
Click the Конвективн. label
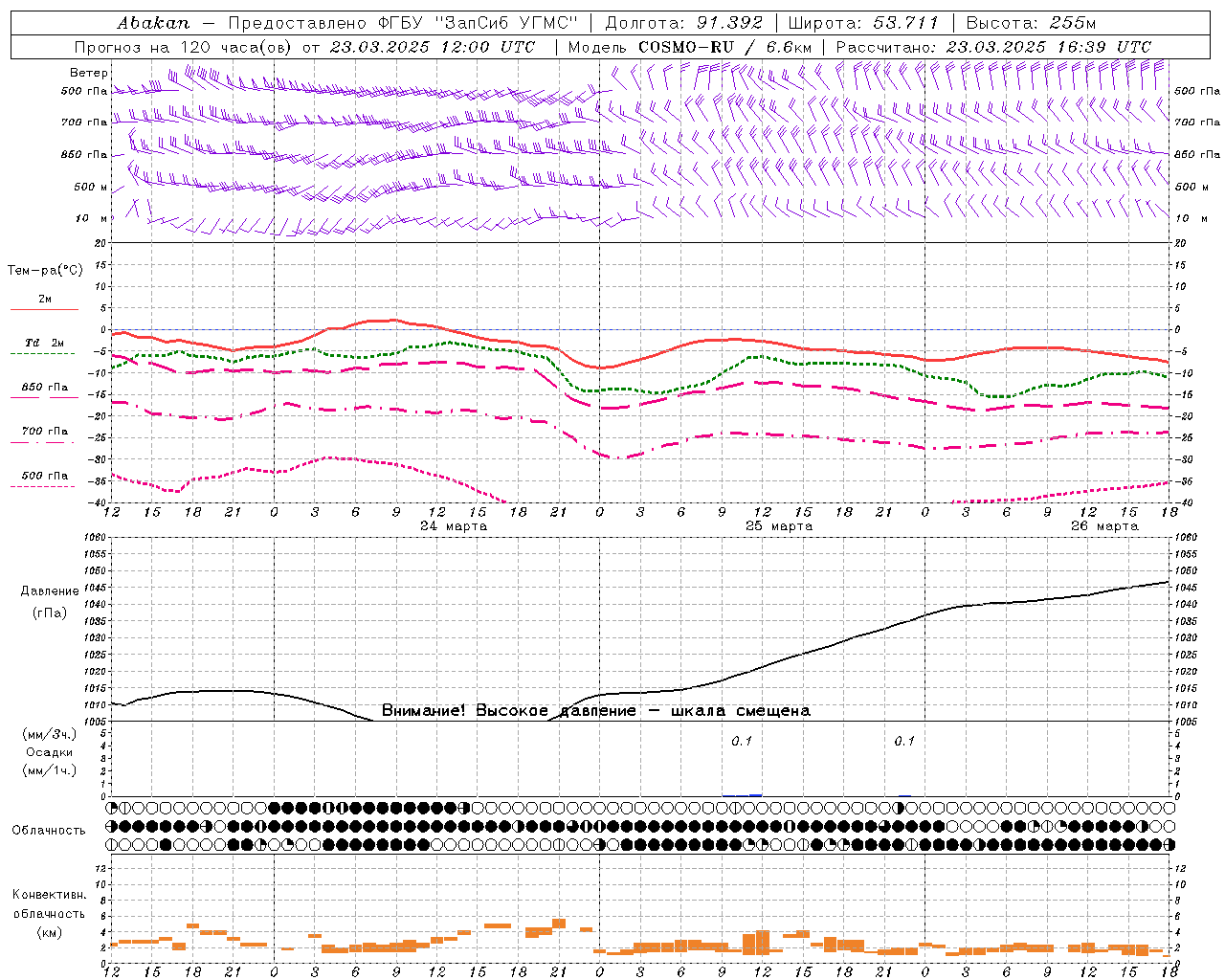[50, 895]
